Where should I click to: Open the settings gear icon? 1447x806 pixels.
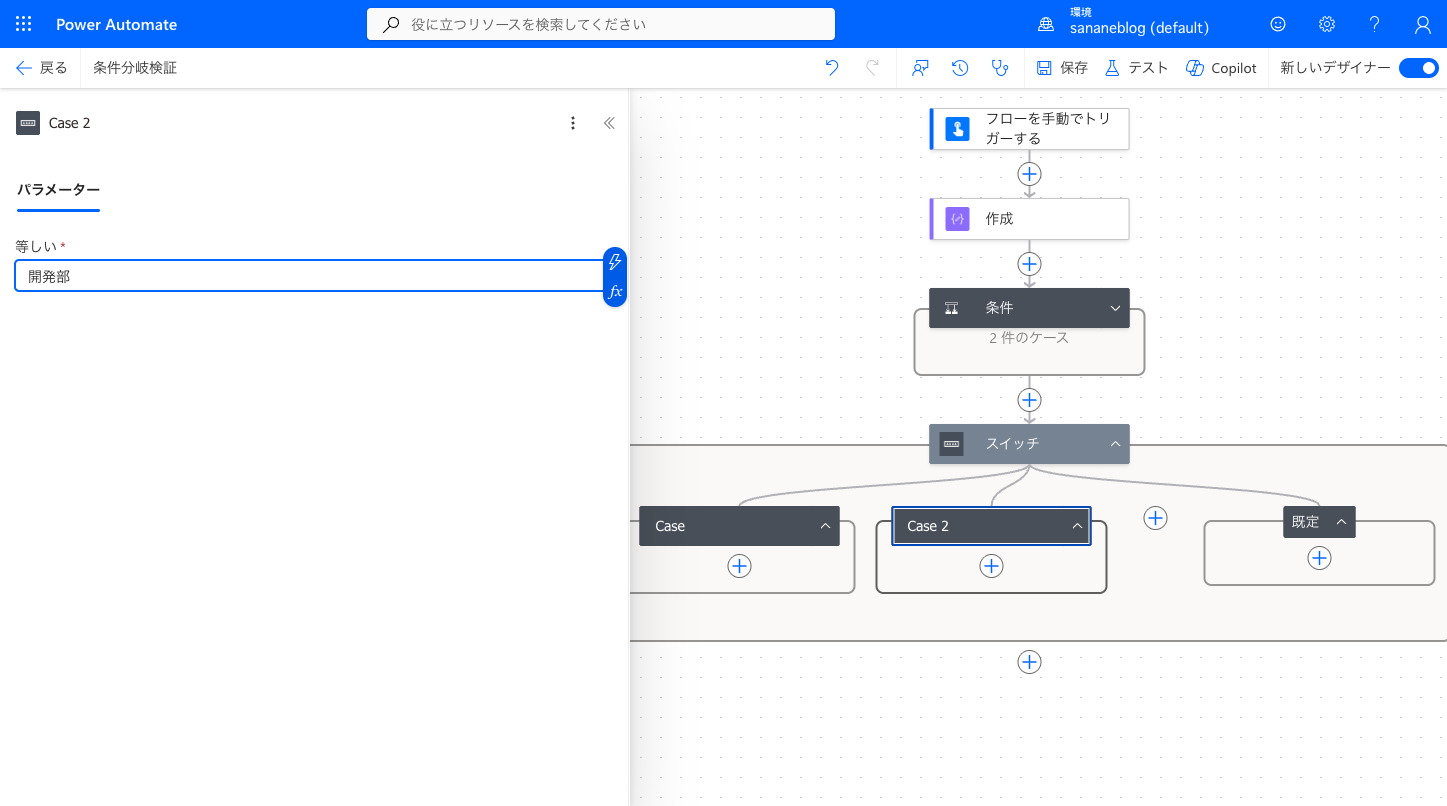tap(1327, 24)
